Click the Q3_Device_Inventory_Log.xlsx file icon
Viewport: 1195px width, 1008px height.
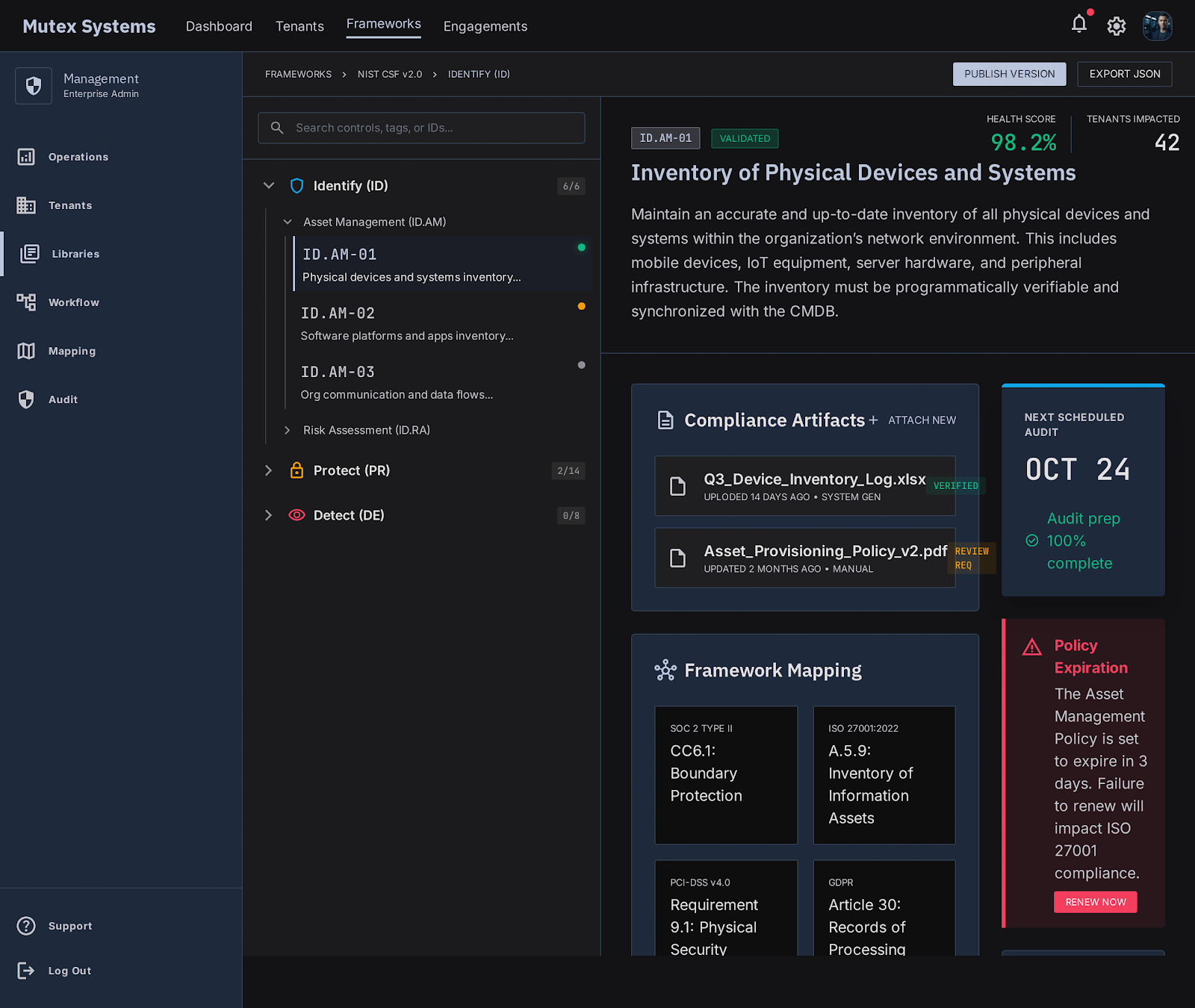click(677, 486)
